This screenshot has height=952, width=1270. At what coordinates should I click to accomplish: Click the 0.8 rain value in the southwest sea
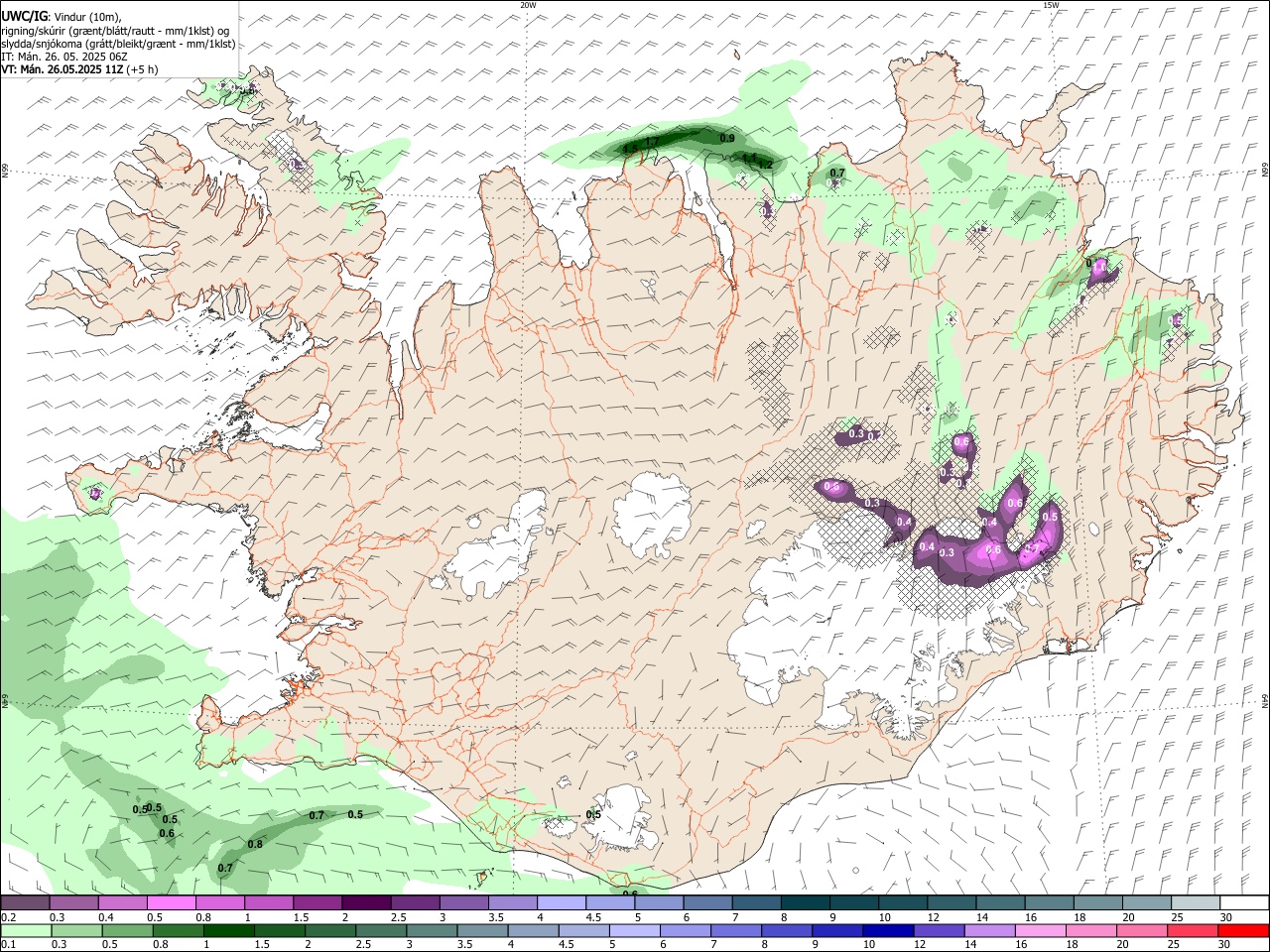pyautogui.click(x=255, y=844)
